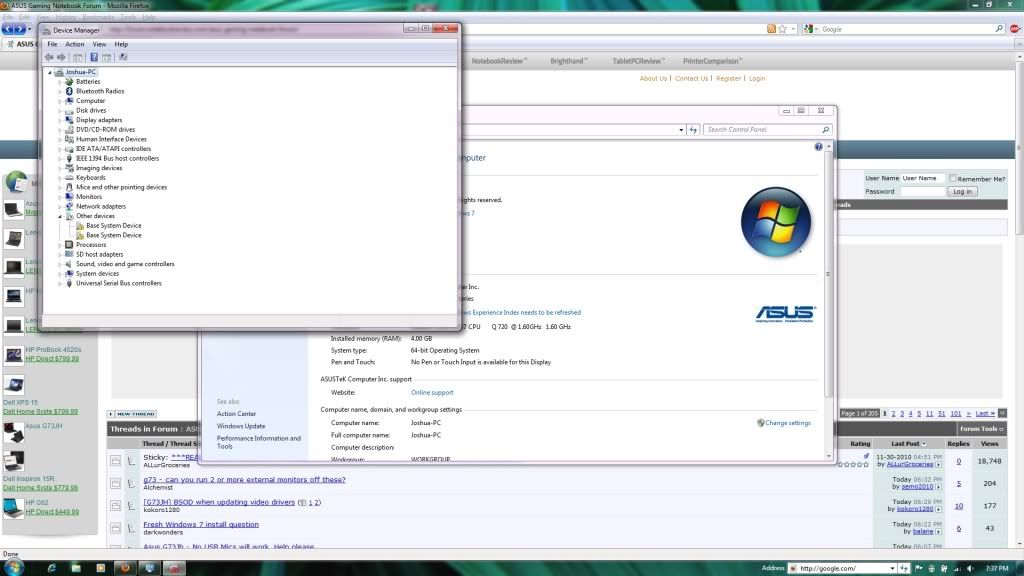The image size is (1024, 576).
Task: Click the forum User Name input field
Action: [922, 178]
